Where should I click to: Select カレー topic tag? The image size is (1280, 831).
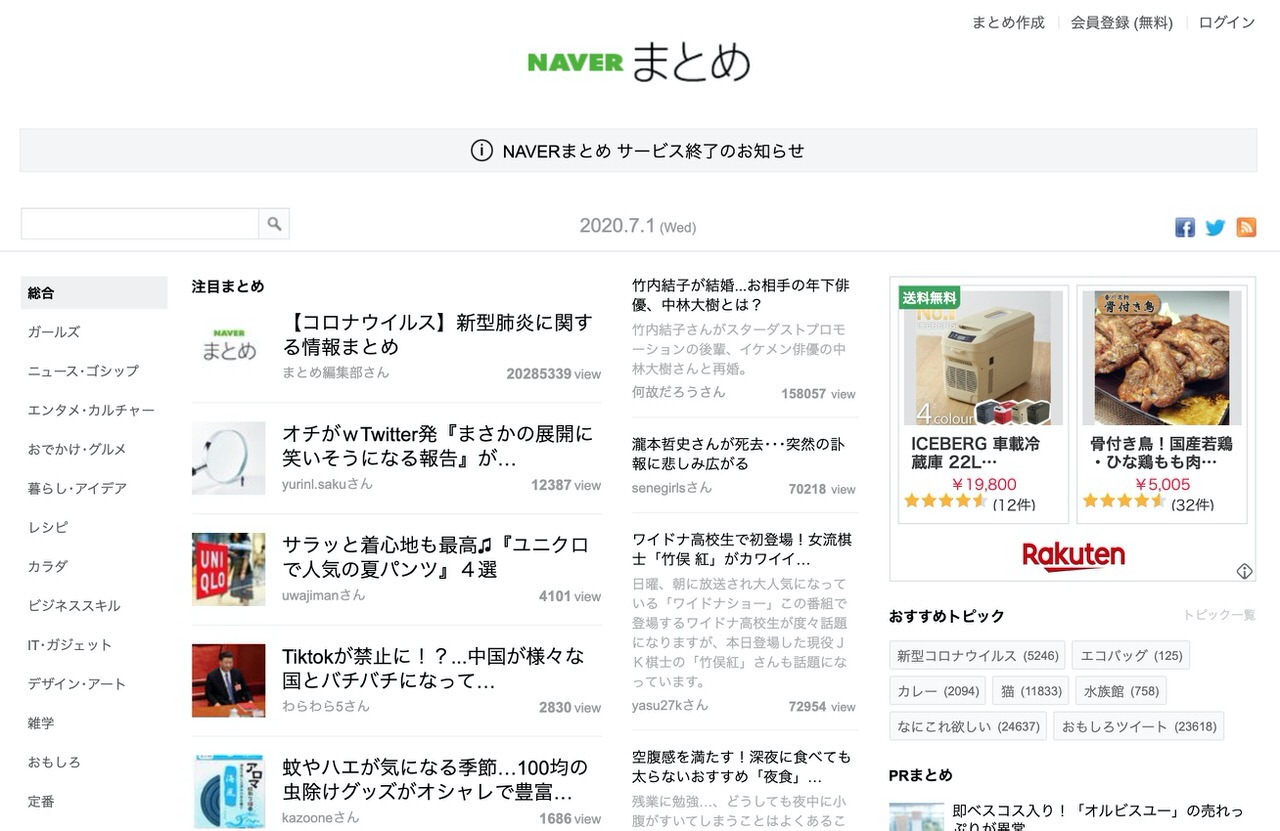(x=938, y=691)
